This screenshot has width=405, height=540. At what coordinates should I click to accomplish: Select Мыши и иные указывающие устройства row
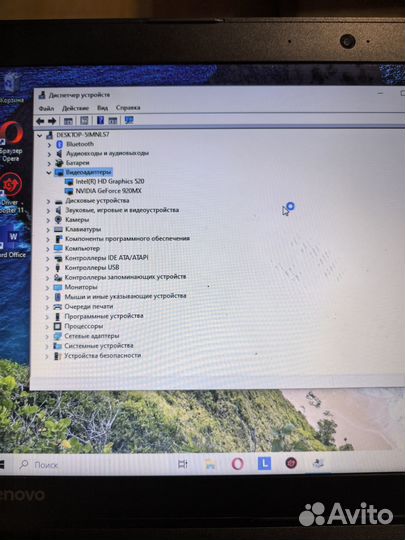125,296
